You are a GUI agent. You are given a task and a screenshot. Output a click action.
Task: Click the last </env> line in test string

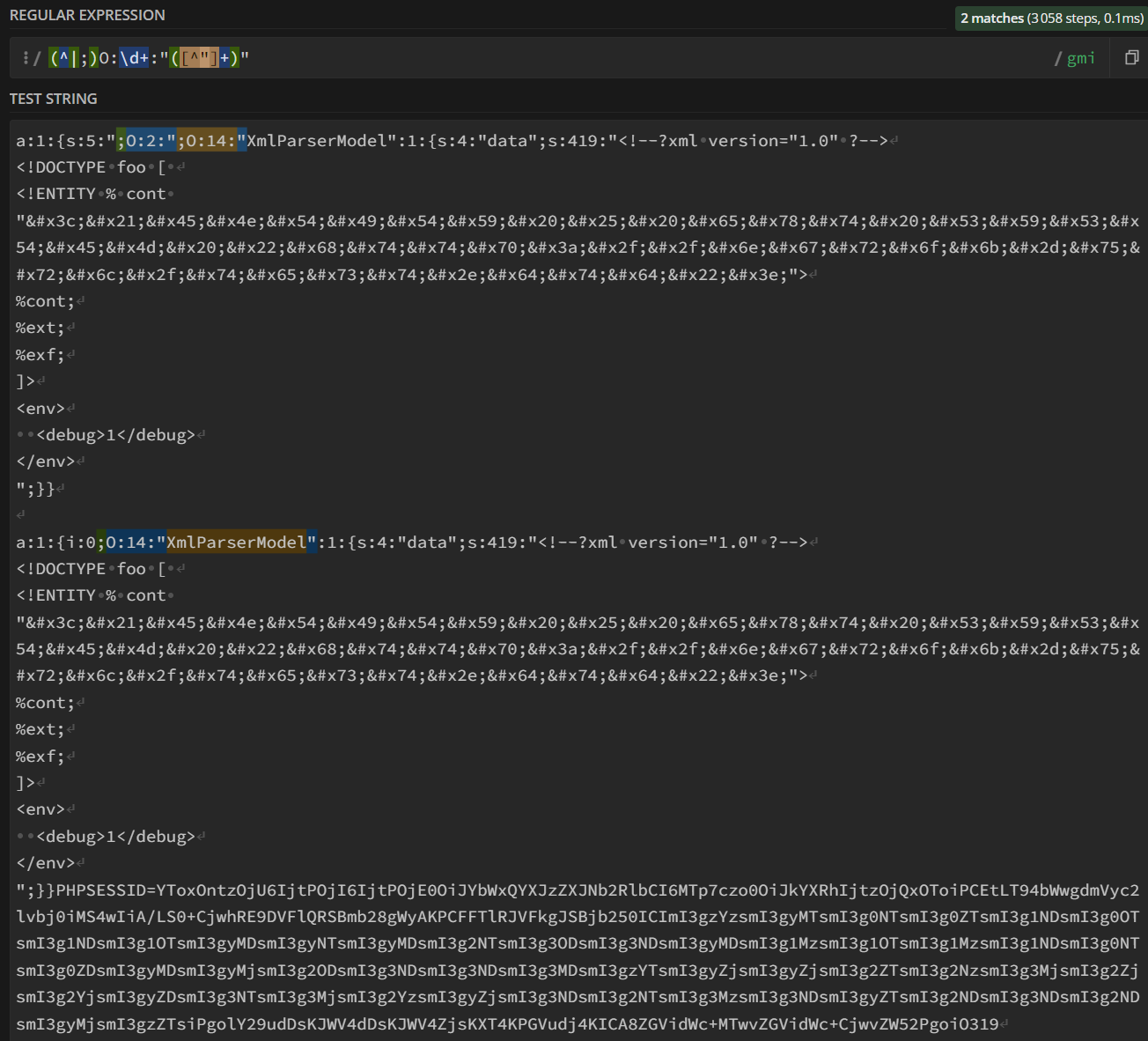click(x=45, y=863)
